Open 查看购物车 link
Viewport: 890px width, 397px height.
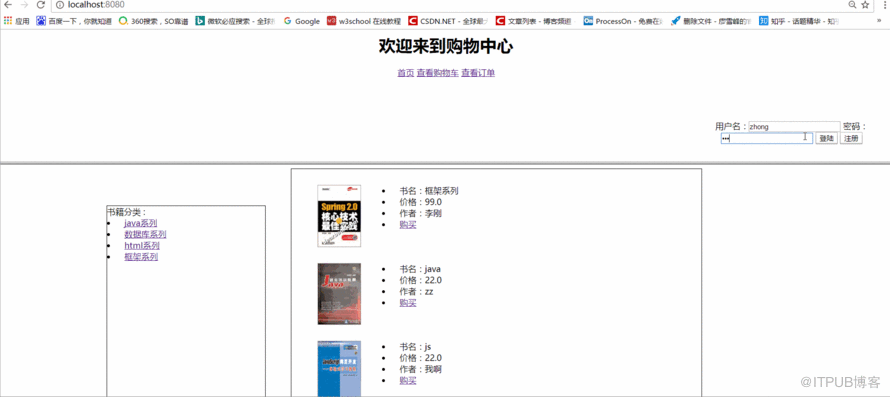438,73
